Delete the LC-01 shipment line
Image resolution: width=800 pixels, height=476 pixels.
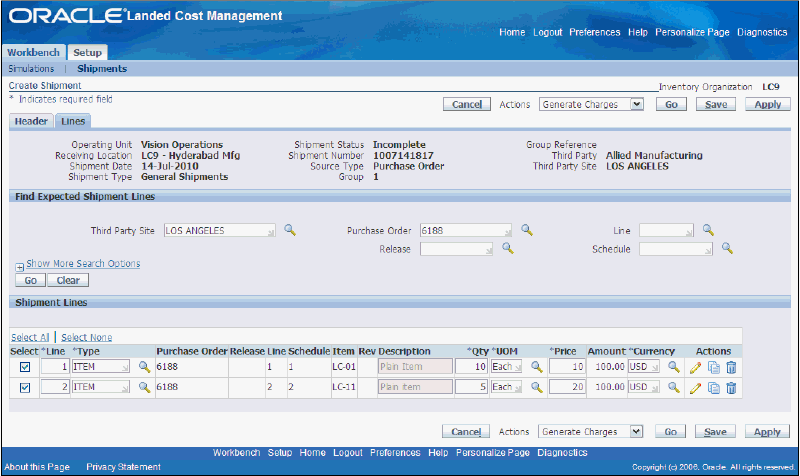click(x=731, y=367)
